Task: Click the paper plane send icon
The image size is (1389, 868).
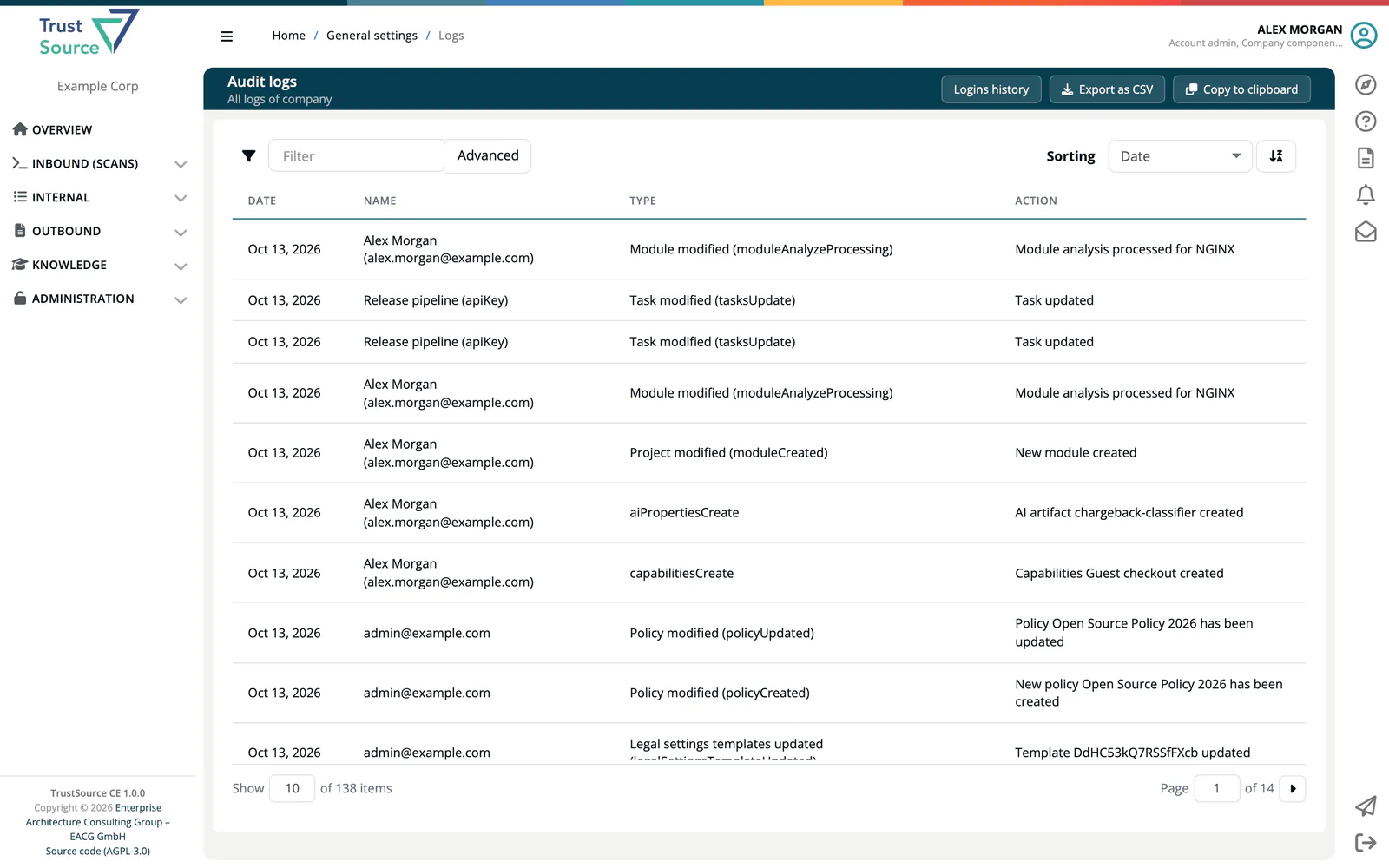Action: tap(1366, 806)
